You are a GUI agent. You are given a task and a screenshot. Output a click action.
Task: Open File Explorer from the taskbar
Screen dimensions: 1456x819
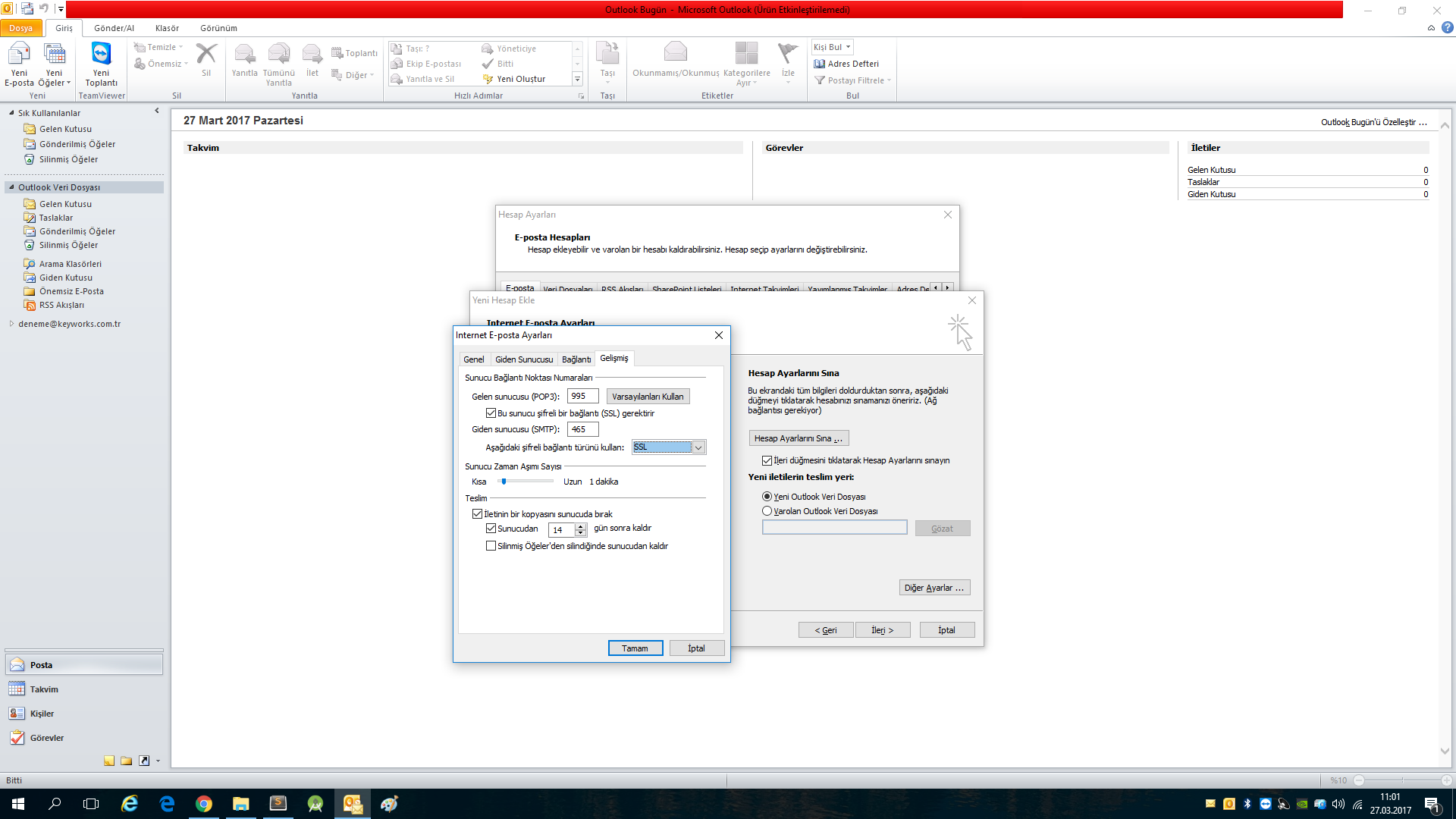[x=241, y=804]
